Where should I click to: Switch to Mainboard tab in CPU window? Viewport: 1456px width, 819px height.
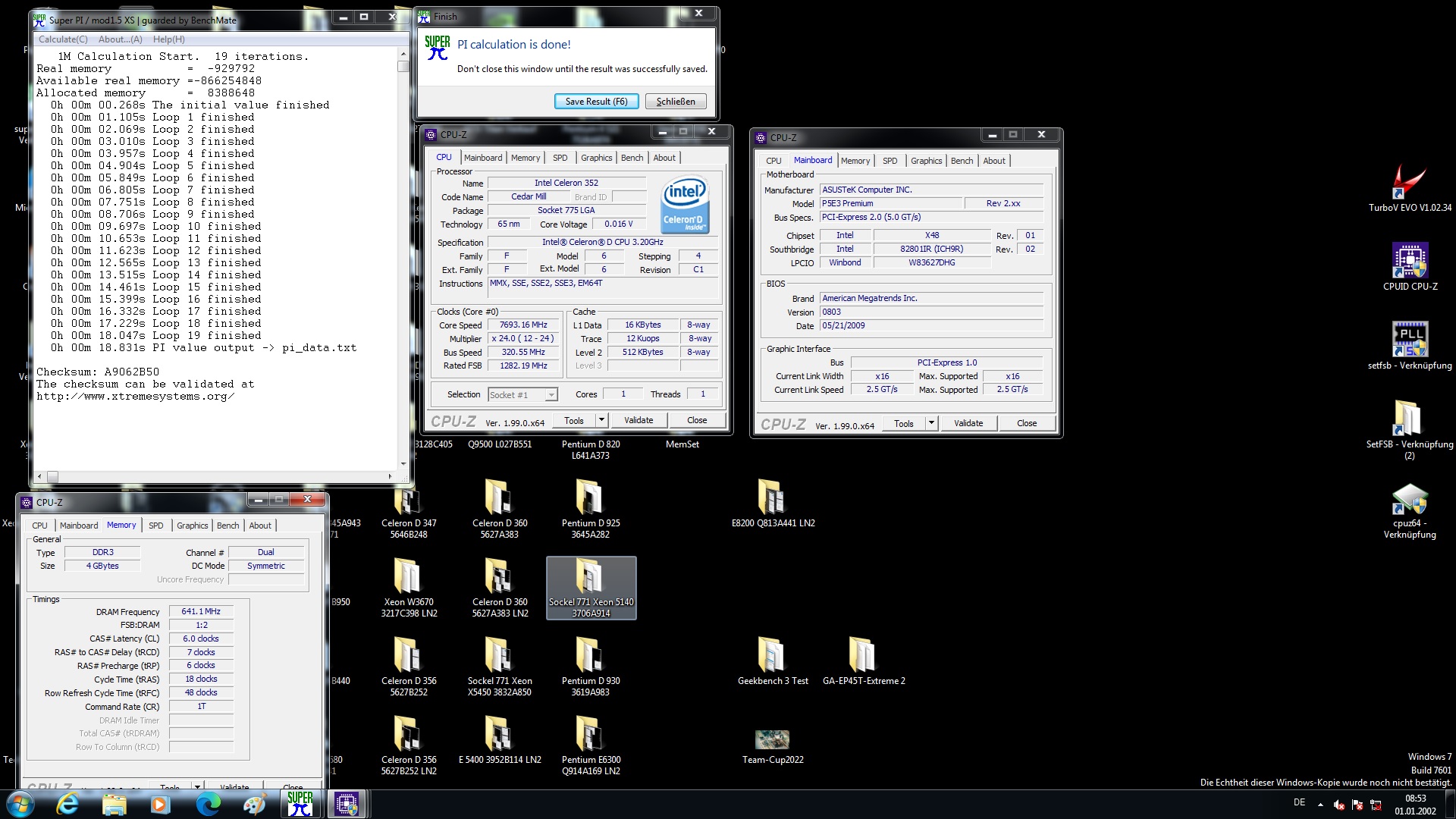483,158
